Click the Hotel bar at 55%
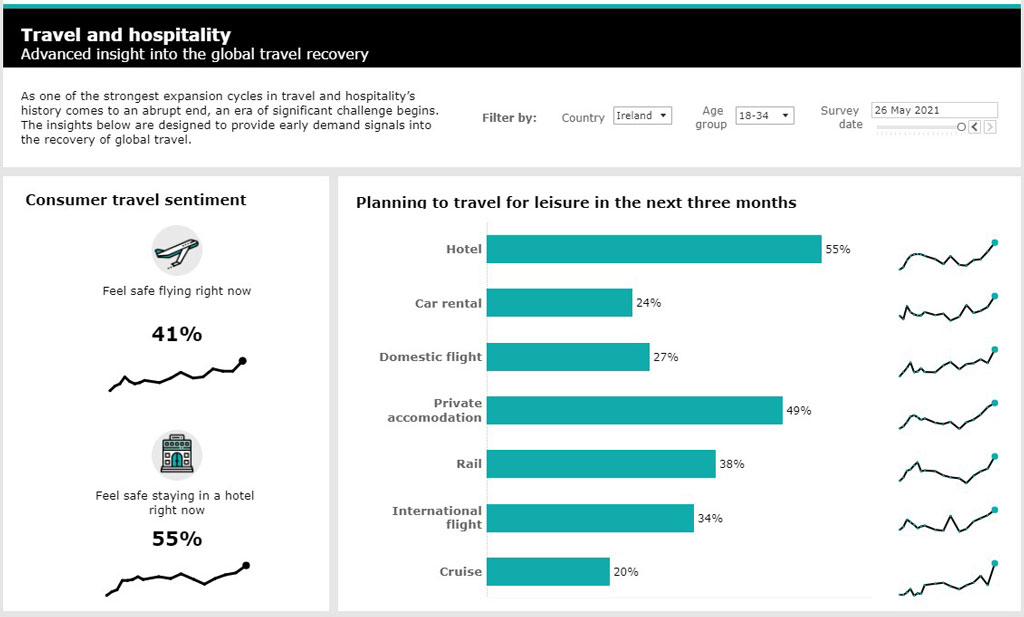The image size is (1024, 617). [654, 249]
